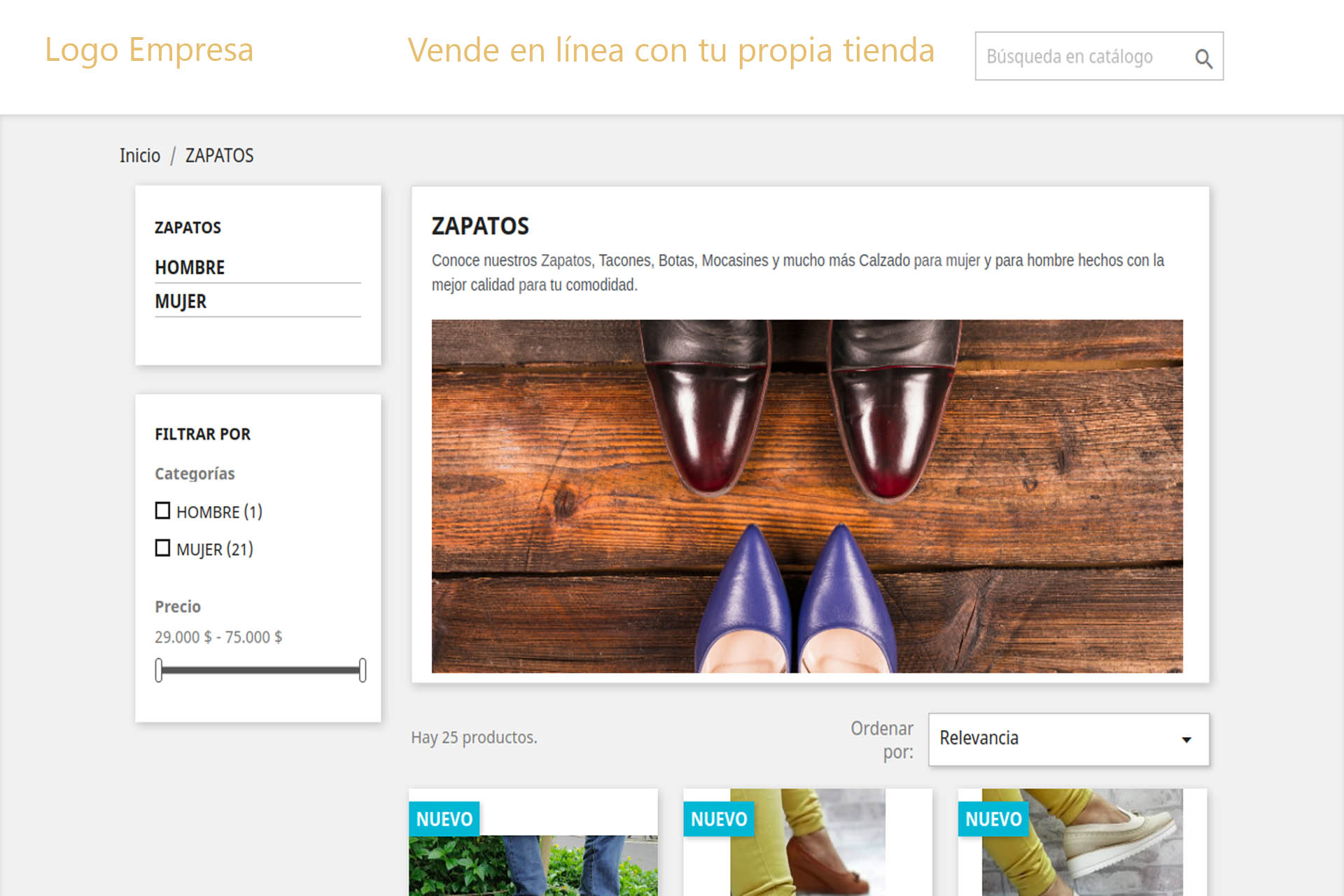Click the ZAPATOS sidebar category heading
1344x896 pixels.
(188, 227)
